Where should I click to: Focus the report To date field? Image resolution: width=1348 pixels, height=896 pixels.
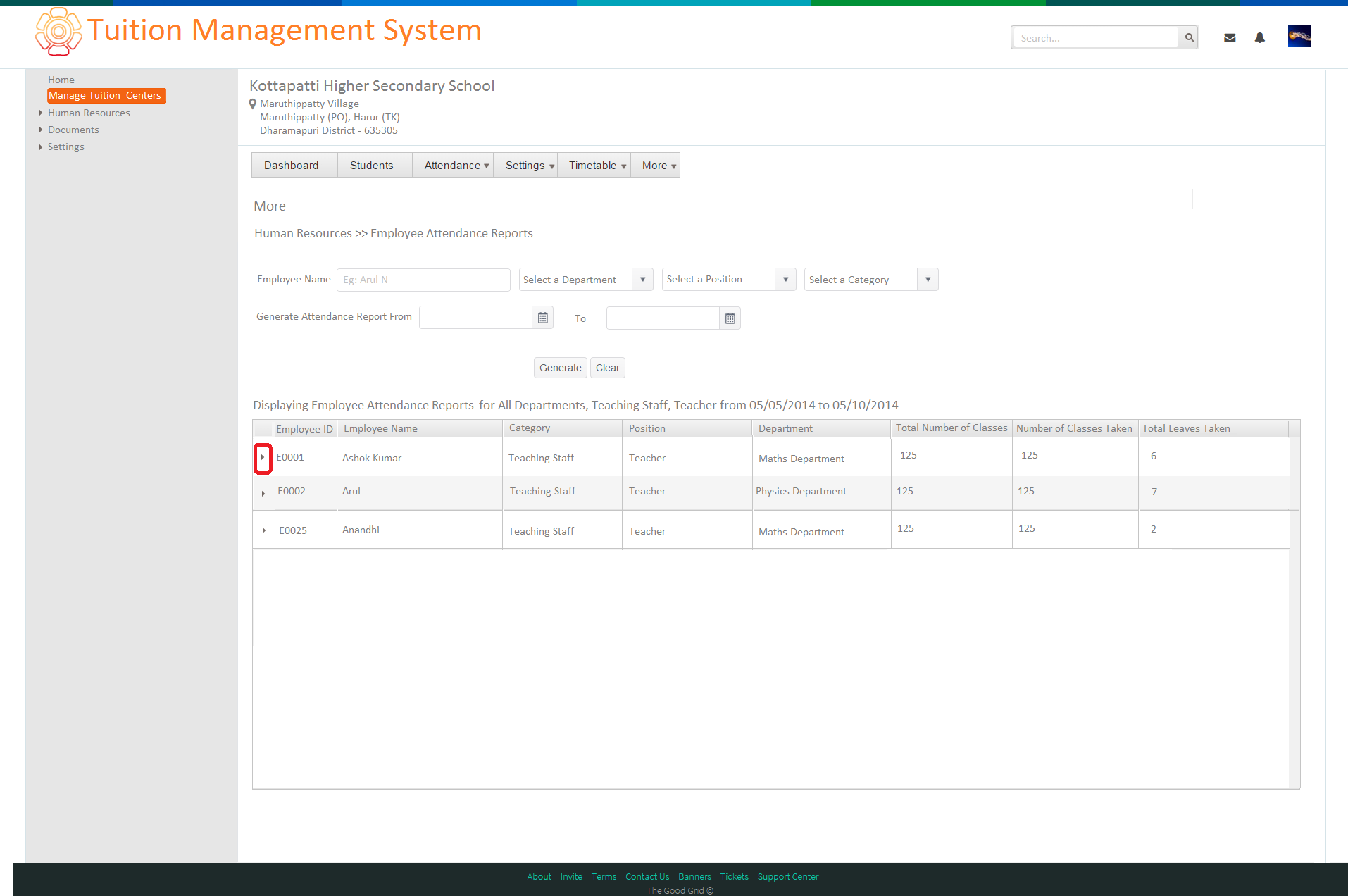coord(663,318)
